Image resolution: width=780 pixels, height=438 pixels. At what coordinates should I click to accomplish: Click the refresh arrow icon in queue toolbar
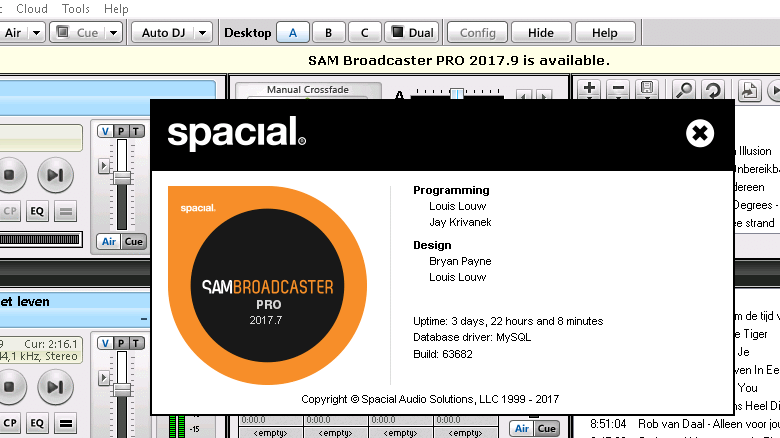tap(713, 90)
